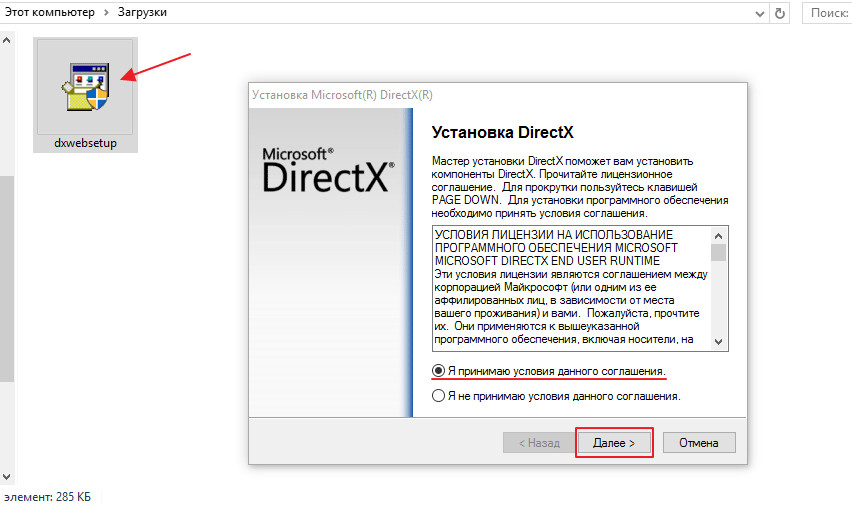Click the "< Назад" button
This screenshot has width=852, height=505.
(538, 442)
